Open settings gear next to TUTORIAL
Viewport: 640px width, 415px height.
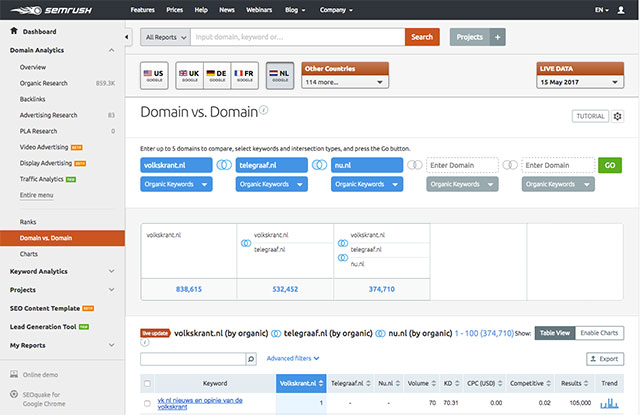coord(618,116)
